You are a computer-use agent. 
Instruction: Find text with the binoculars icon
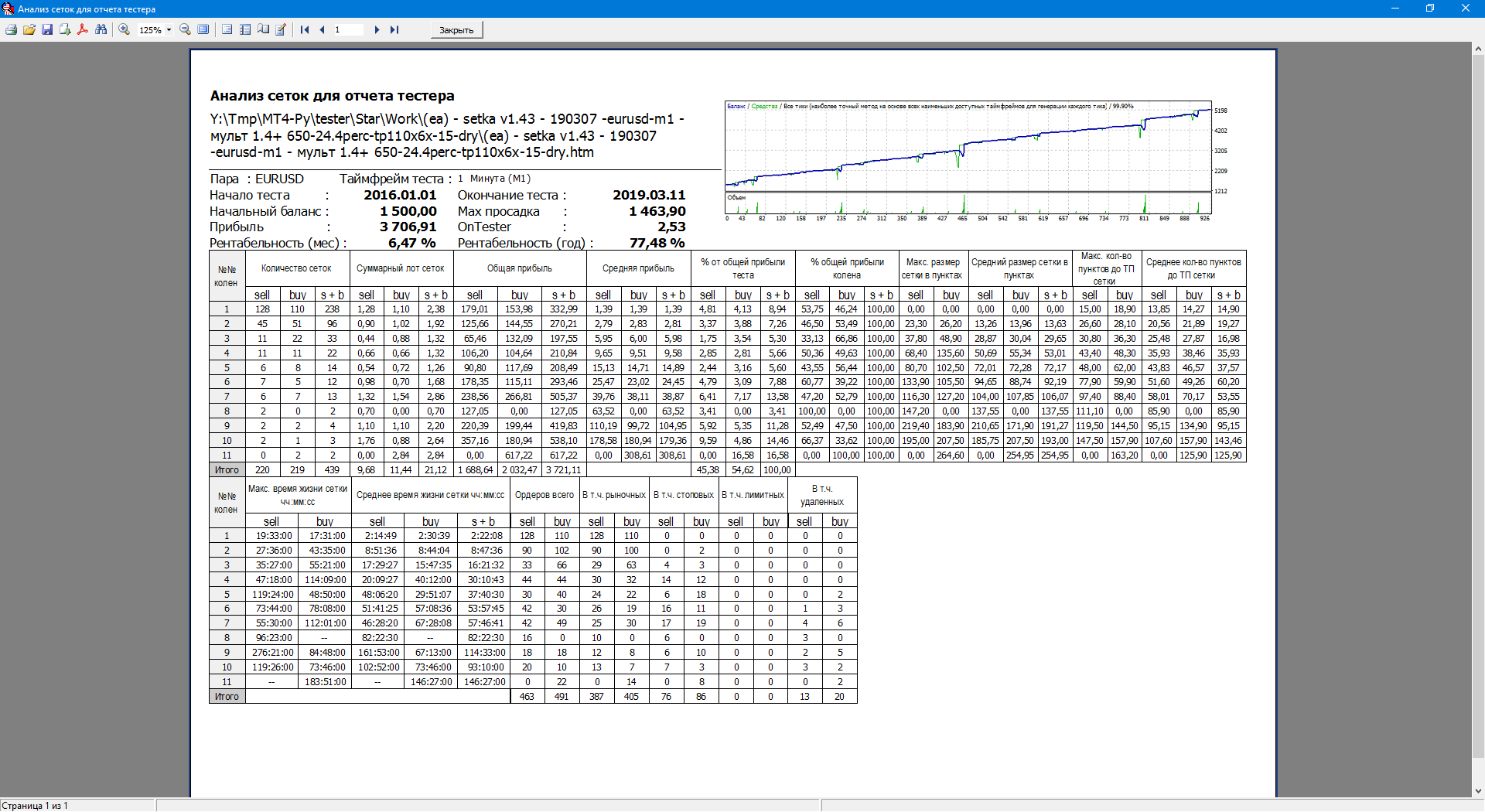[101, 29]
